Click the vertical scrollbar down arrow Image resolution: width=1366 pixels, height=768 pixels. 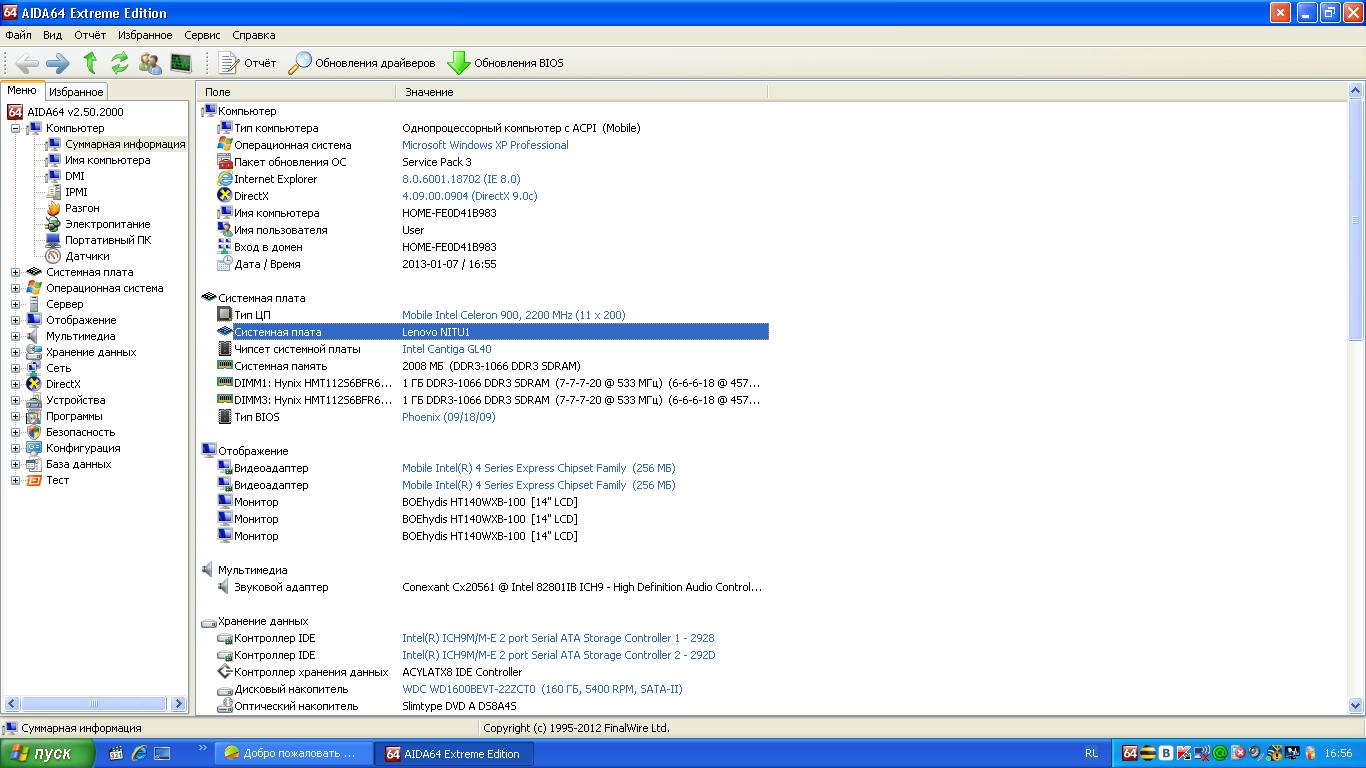pyautogui.click(x=1356, y=706)
